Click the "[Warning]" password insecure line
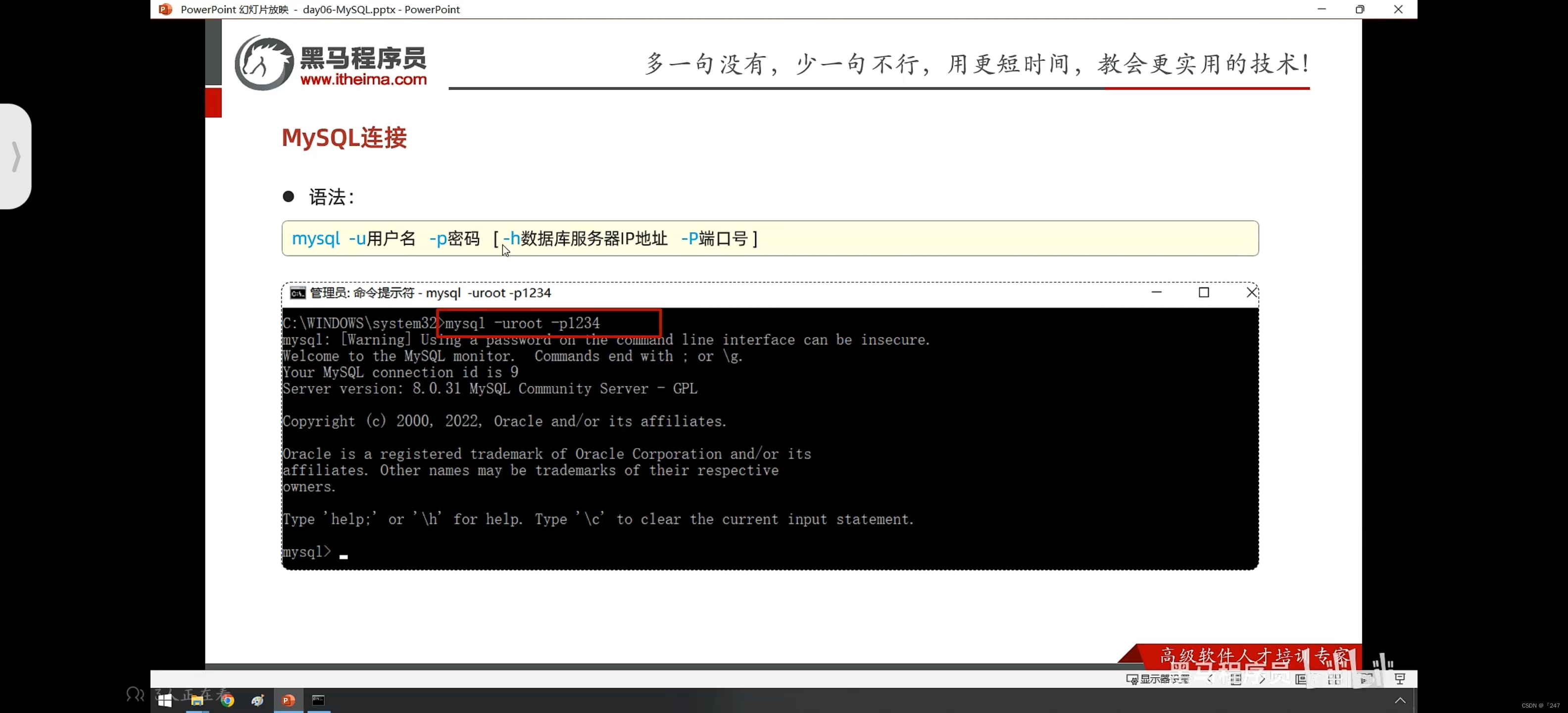 606,340
